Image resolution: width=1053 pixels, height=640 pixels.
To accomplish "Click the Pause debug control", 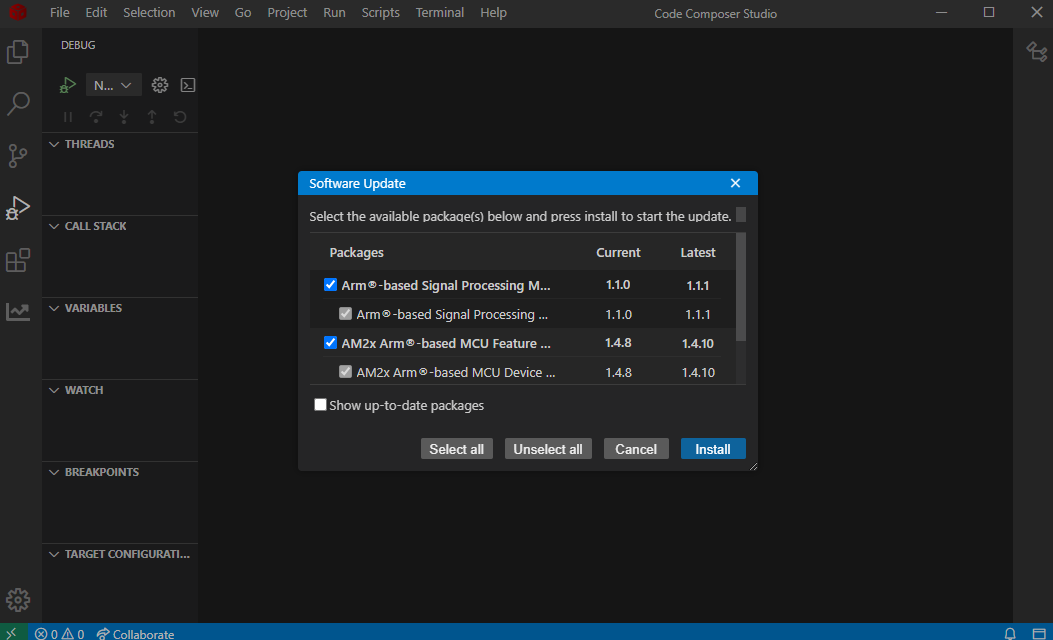I will tap(68, 117).
